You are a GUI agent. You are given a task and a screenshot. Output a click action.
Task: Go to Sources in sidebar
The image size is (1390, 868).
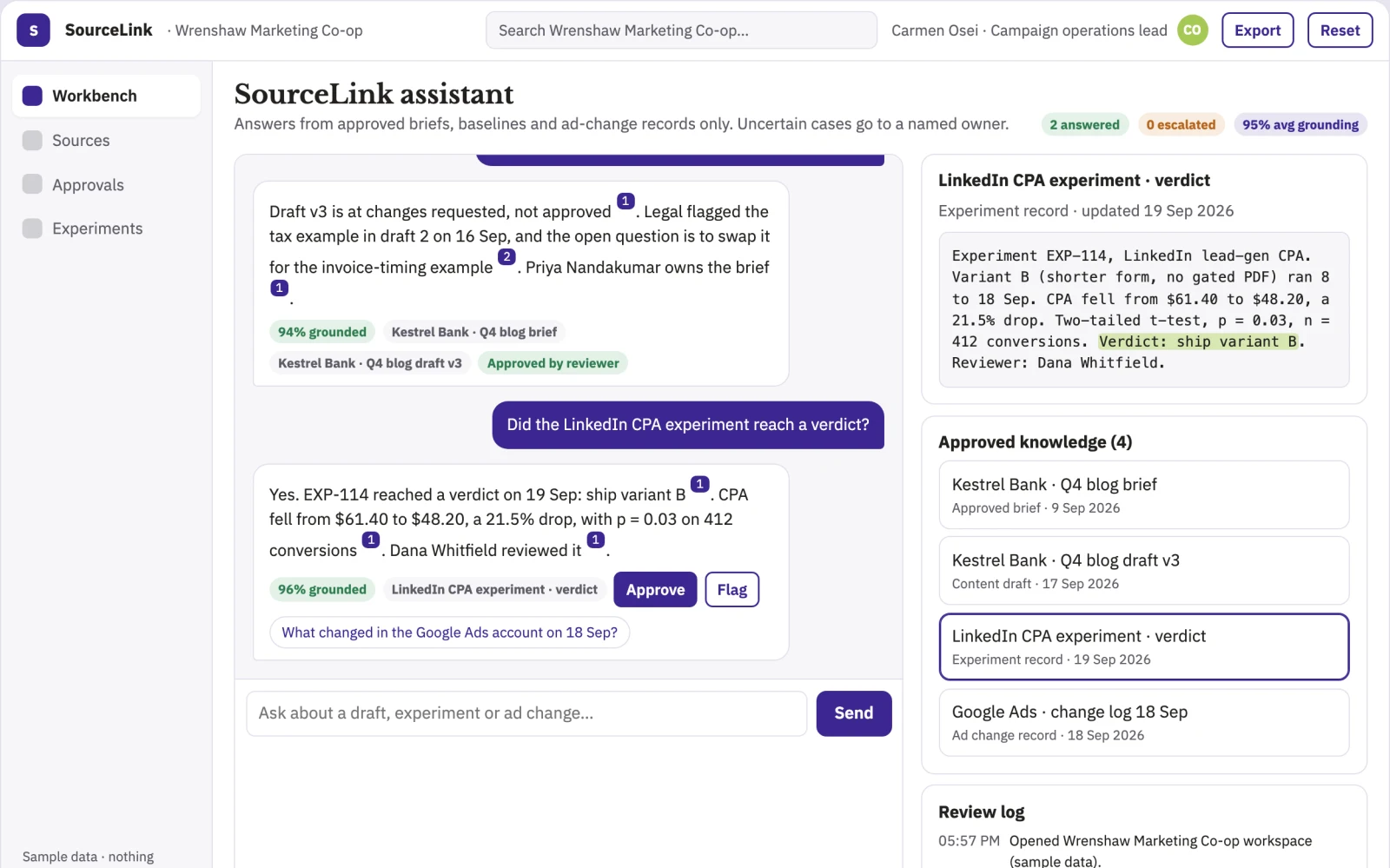pyautogui.click(x=107, y=141)
